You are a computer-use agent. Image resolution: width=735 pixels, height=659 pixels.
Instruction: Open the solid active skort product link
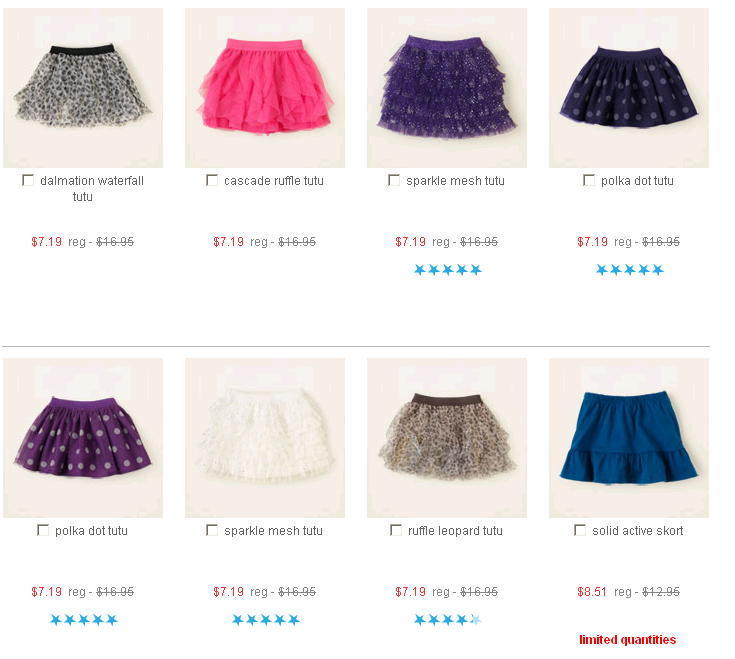[638, 531]
